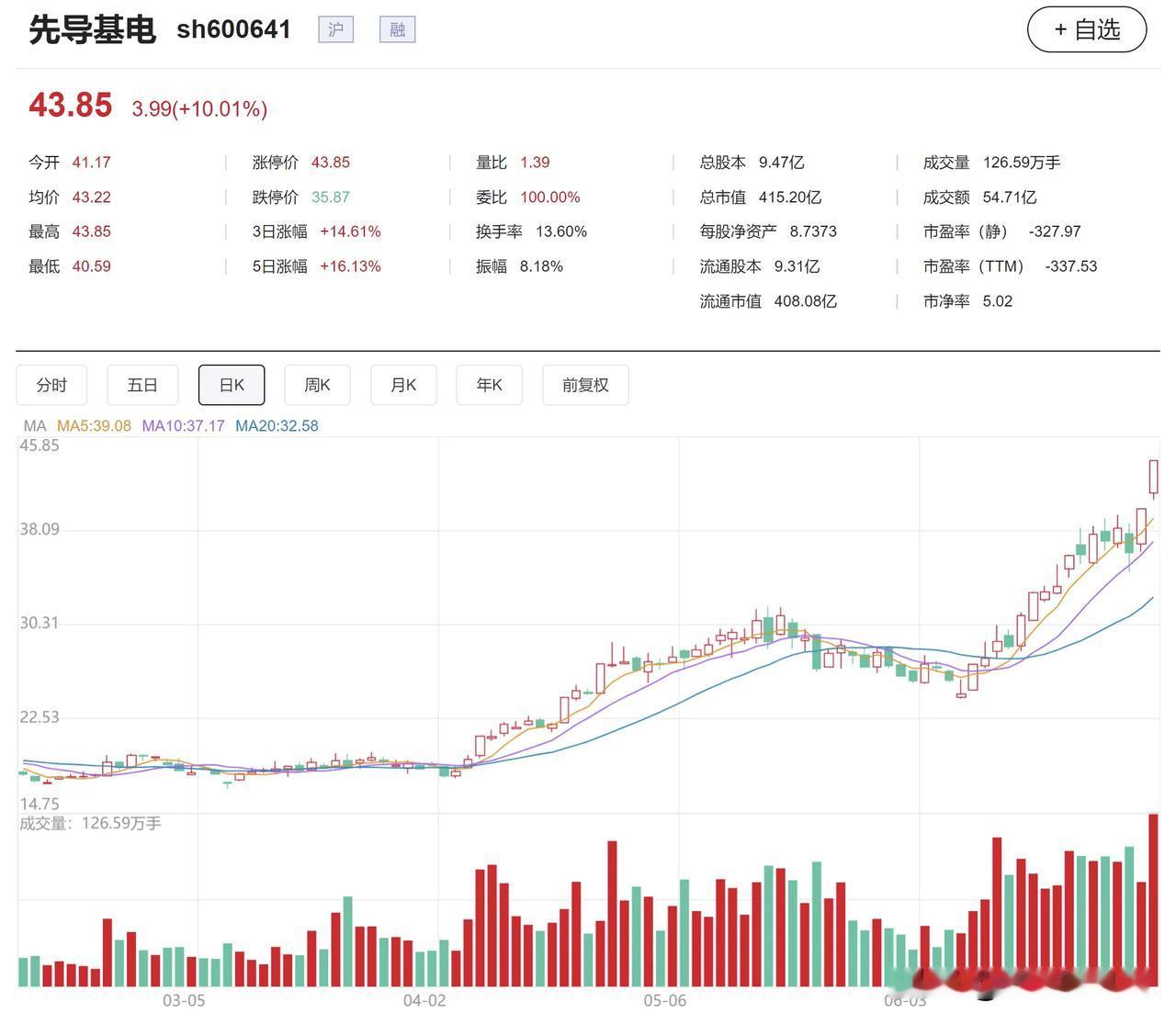Viewport: 1176px width, 1025px height.
Task: Click the 市净率 value 5.02
Action: pos(997,301)
